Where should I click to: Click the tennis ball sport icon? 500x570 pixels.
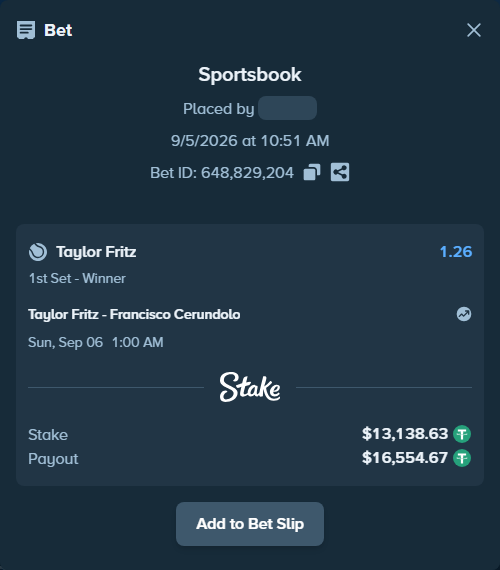38,252
